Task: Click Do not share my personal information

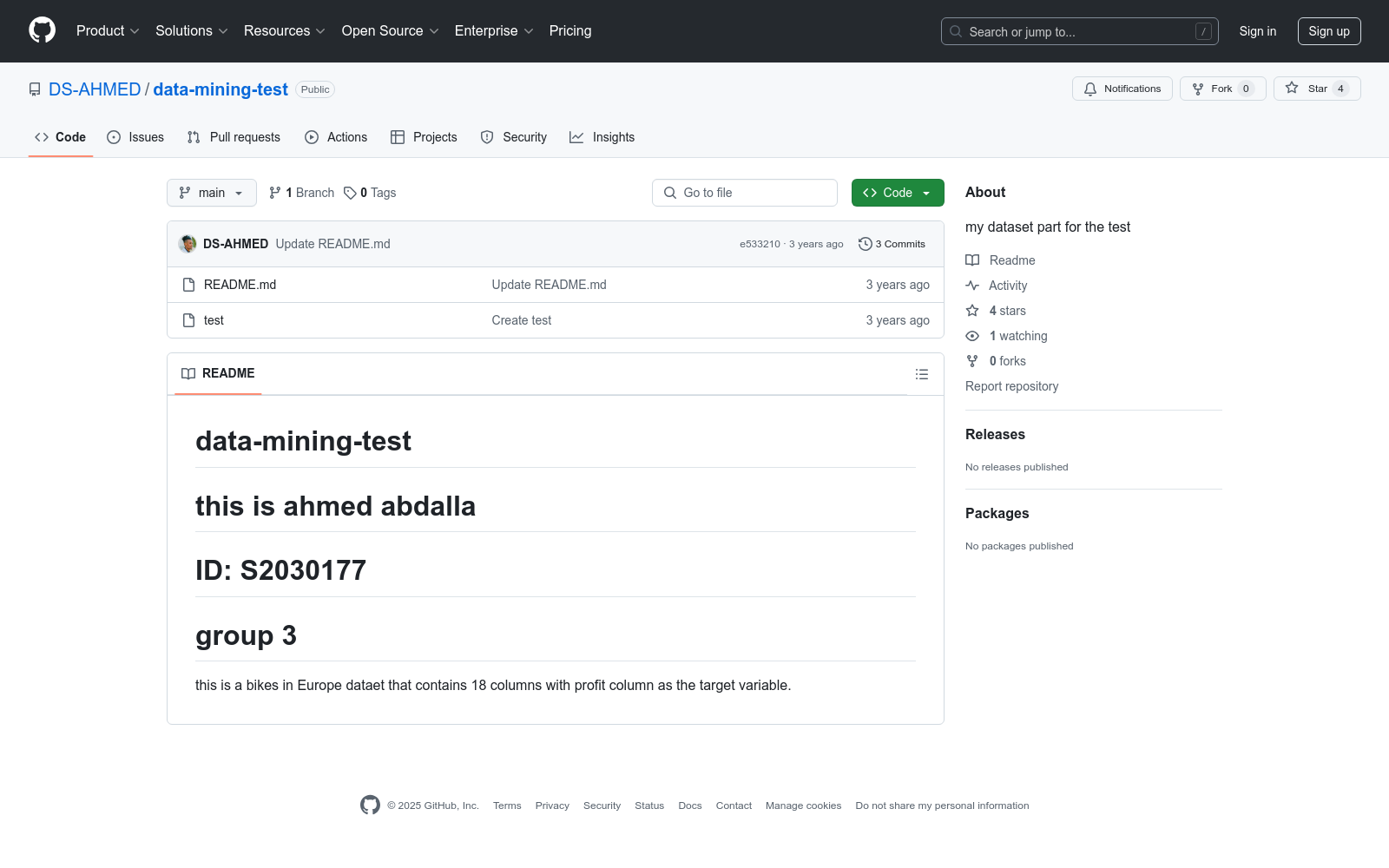Action: pyautogui.click(x=942, y=806)
